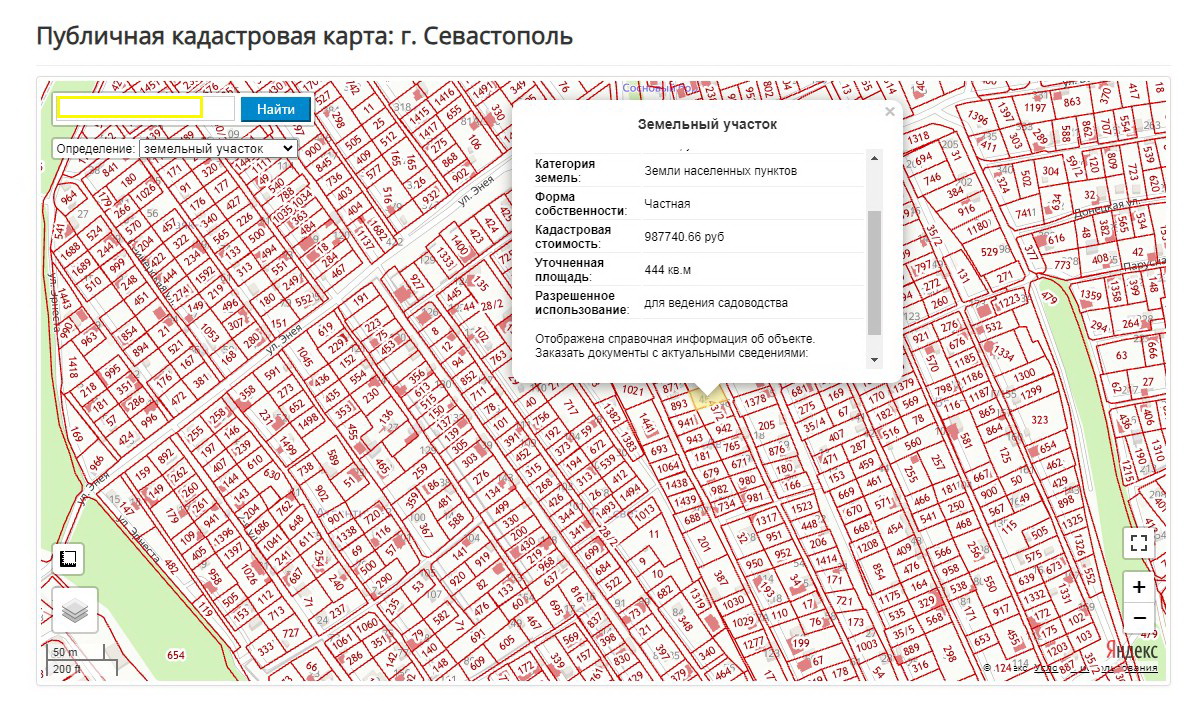The height and width of the screenshot is (701, 1193).
Task: Close the Земельный участок popup
Action: click(889, 113)
